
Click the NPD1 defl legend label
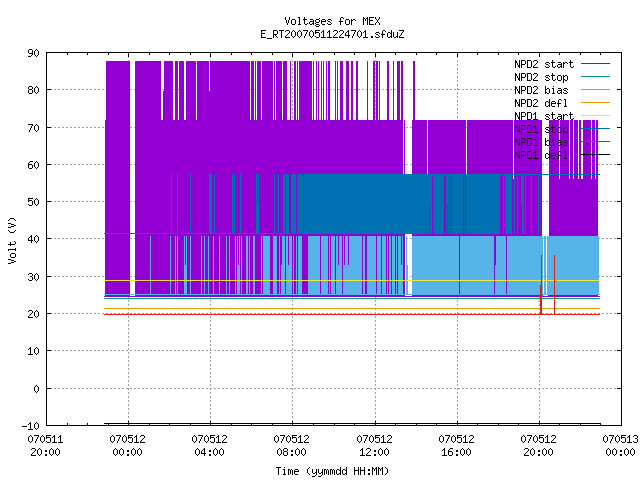point(541,156)
